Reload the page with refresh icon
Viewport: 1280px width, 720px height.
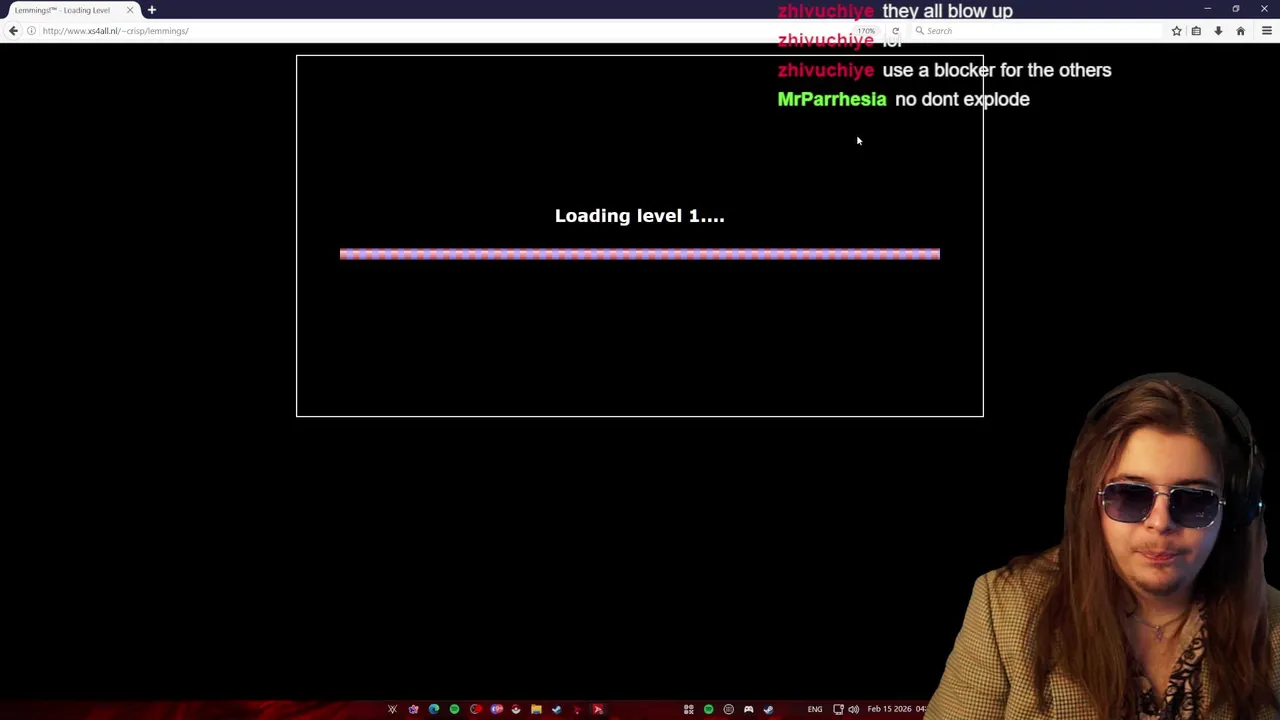pos(895,31)
